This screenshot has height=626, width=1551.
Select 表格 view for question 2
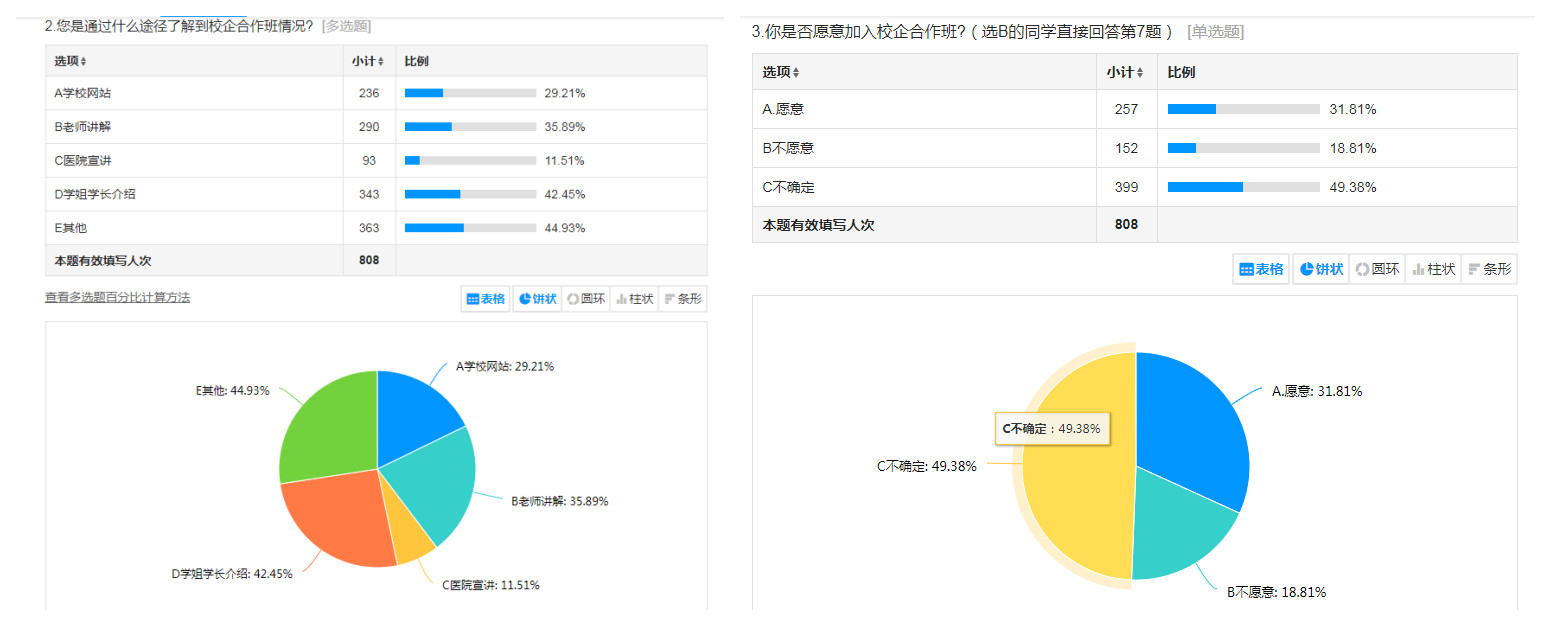click(x=486, y=299)
